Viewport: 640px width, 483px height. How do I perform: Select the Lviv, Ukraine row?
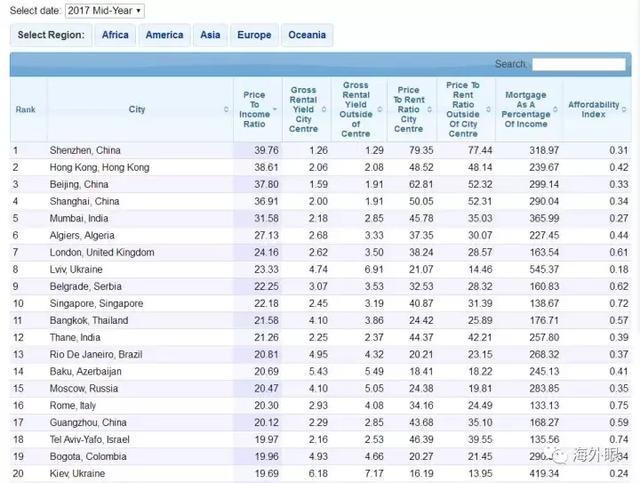coord(320,269)
